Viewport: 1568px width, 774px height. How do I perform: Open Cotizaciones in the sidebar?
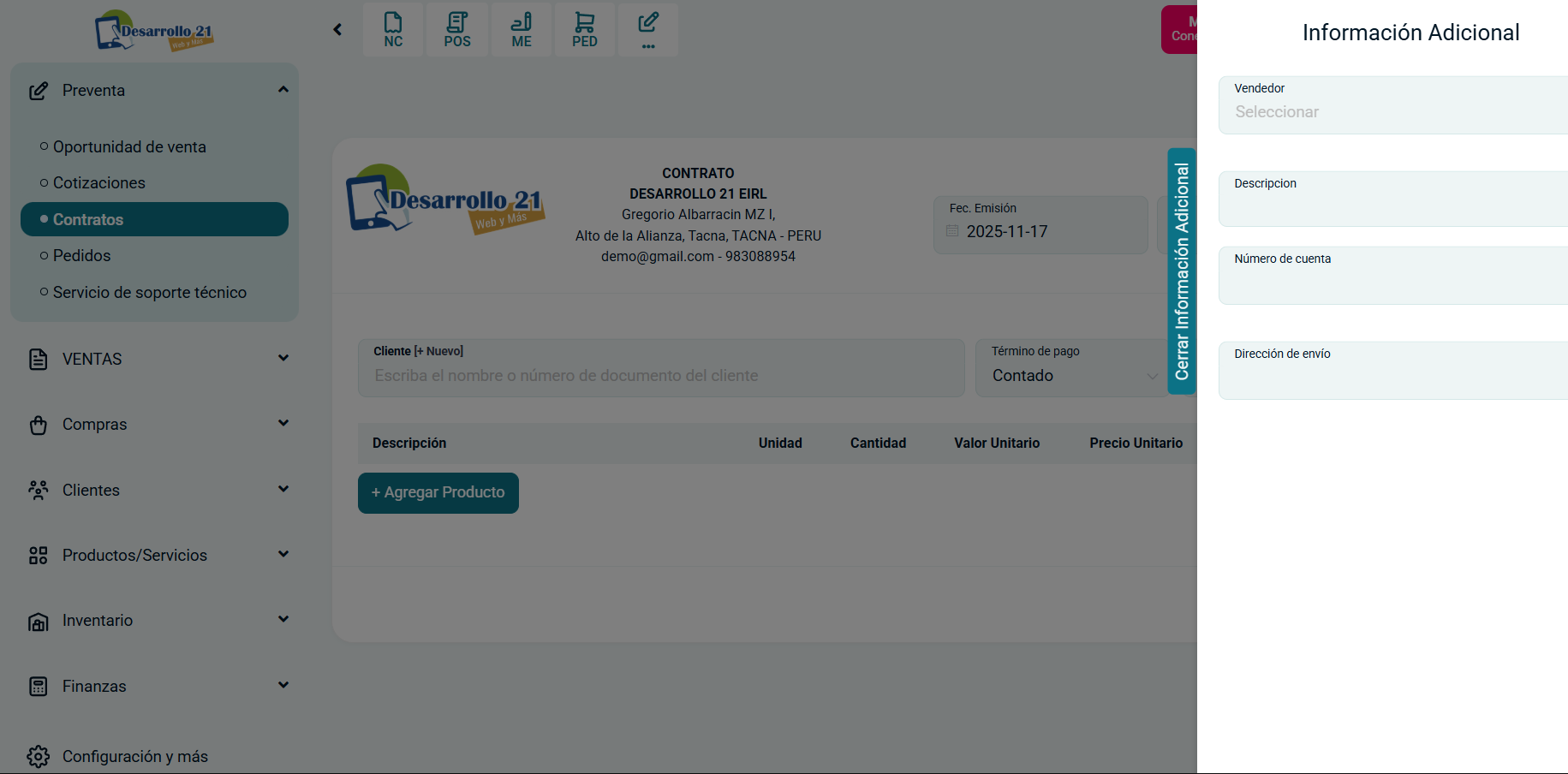[99, 183]
